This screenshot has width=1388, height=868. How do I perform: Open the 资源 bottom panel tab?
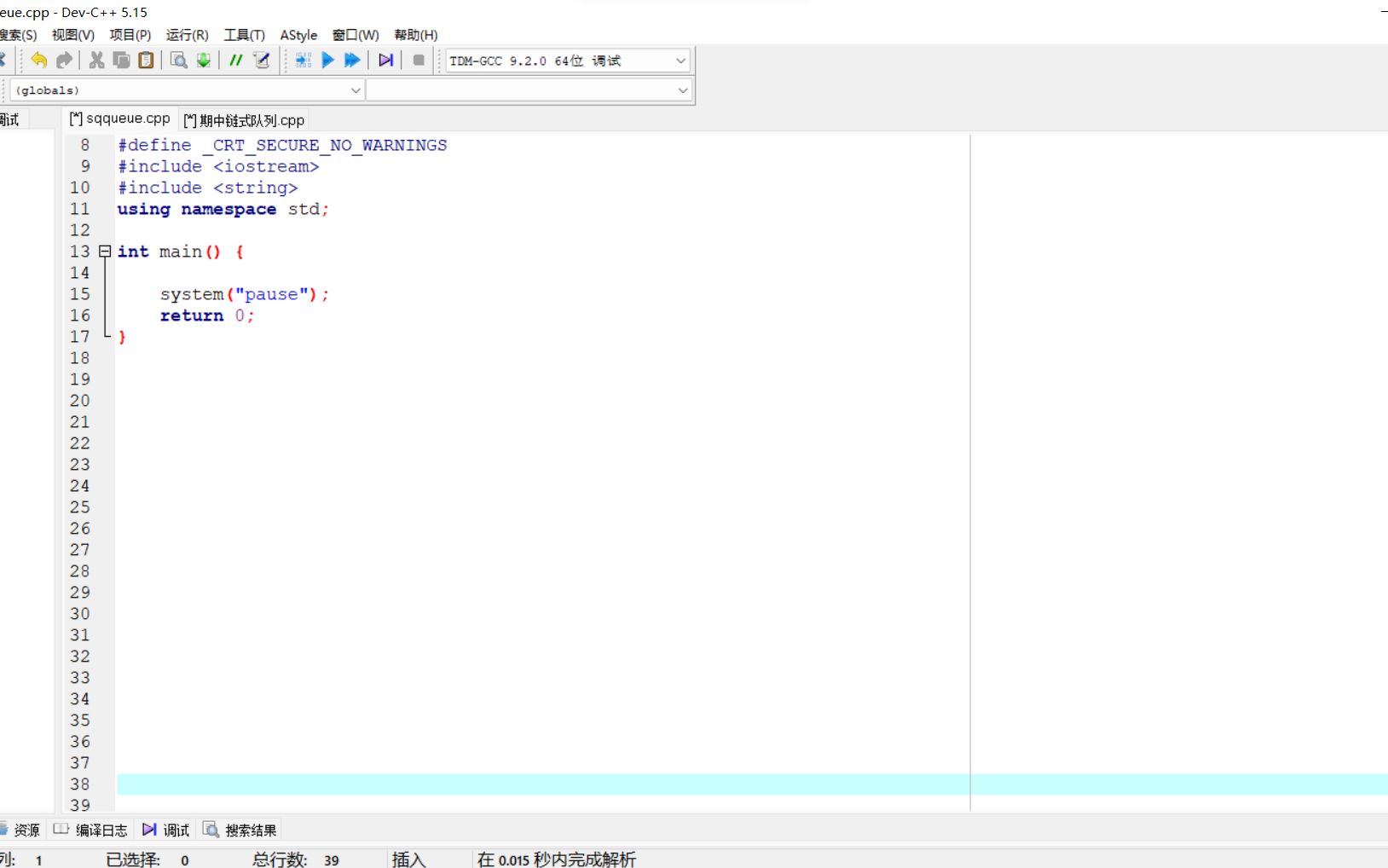pyautogui.click(x=20, y=830)
